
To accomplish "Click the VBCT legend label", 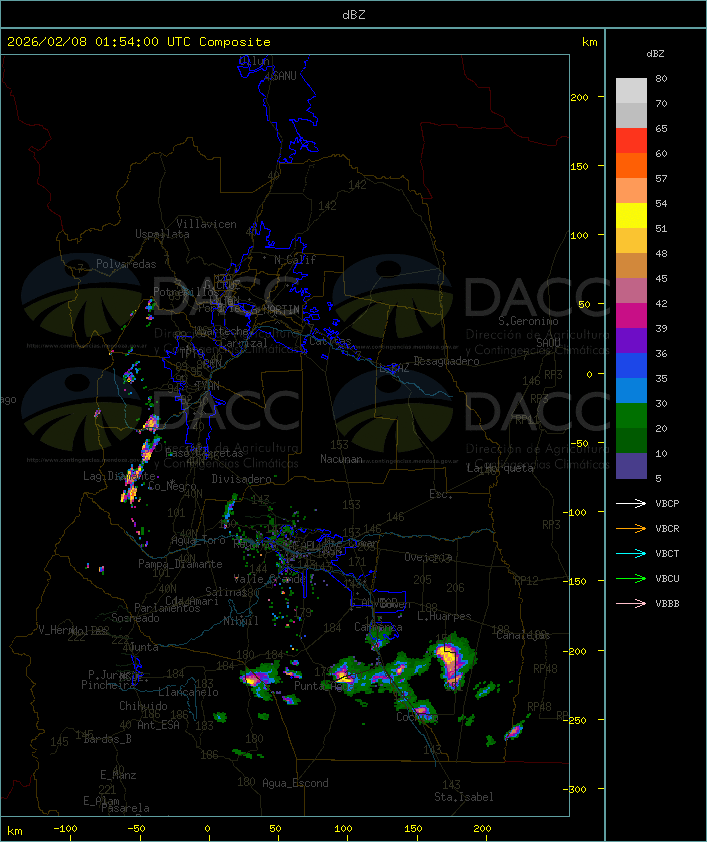I will tap(667, 553).
